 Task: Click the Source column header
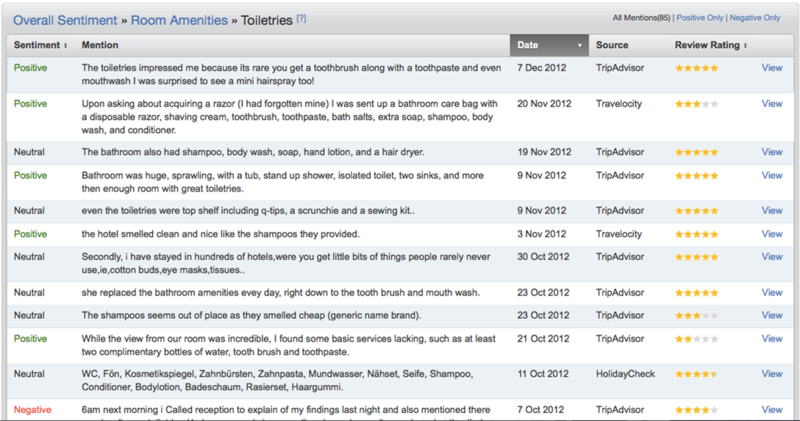coord(612,45)
